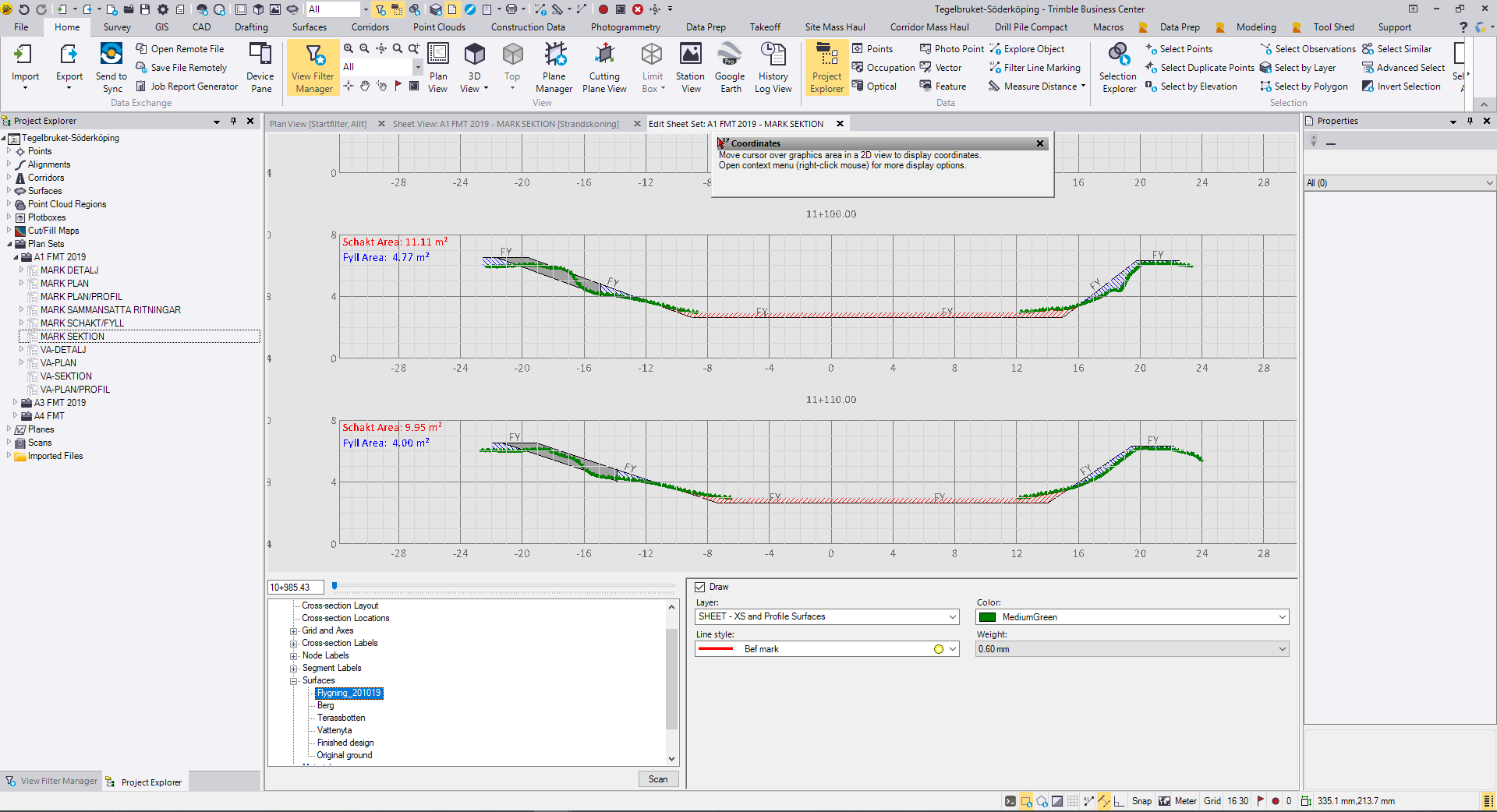
Task: Open the Selection Explorer
Action: coord(1118,68)
